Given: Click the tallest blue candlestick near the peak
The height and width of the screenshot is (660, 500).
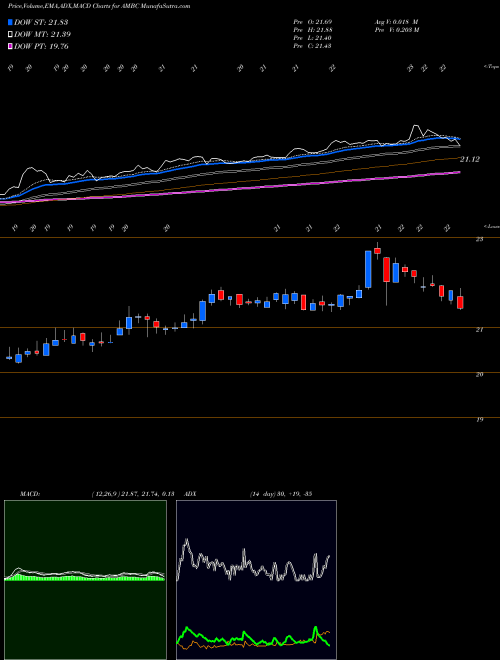Looking at the screenshot, I should [x=368, y=269].
